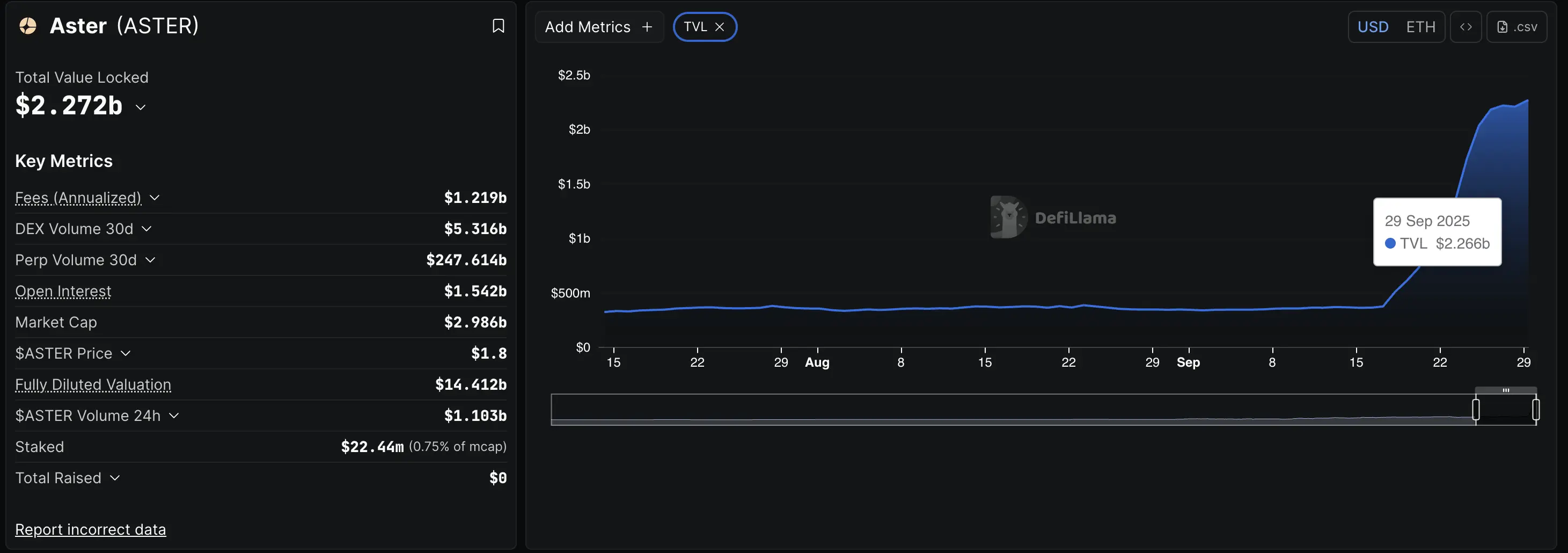This screenshot has height=553, width=1568.
Task: Remove the TVL metric chip
Action: pos(720,27)
